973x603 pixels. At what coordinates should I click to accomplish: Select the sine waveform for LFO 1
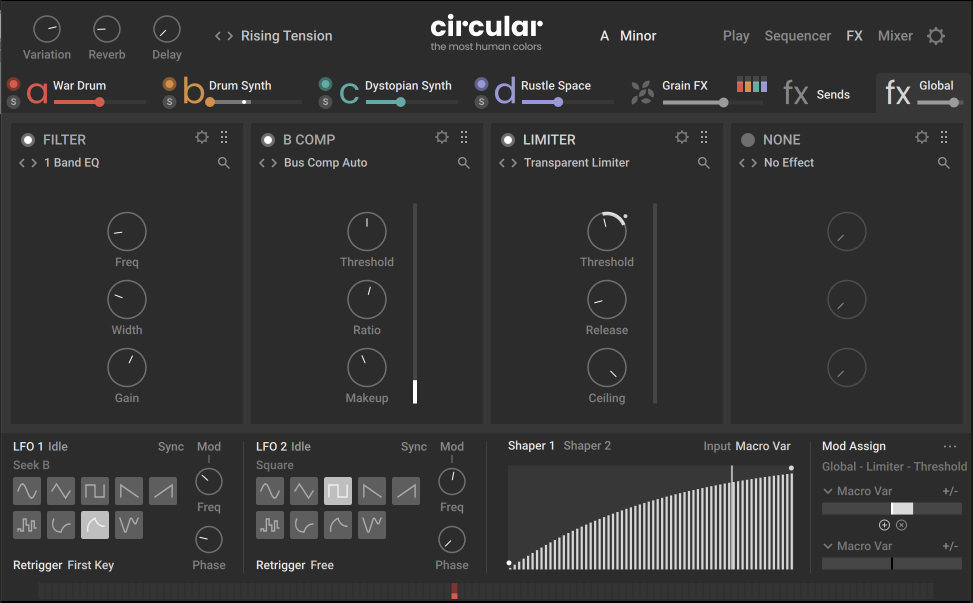click(x=26, y=490)
